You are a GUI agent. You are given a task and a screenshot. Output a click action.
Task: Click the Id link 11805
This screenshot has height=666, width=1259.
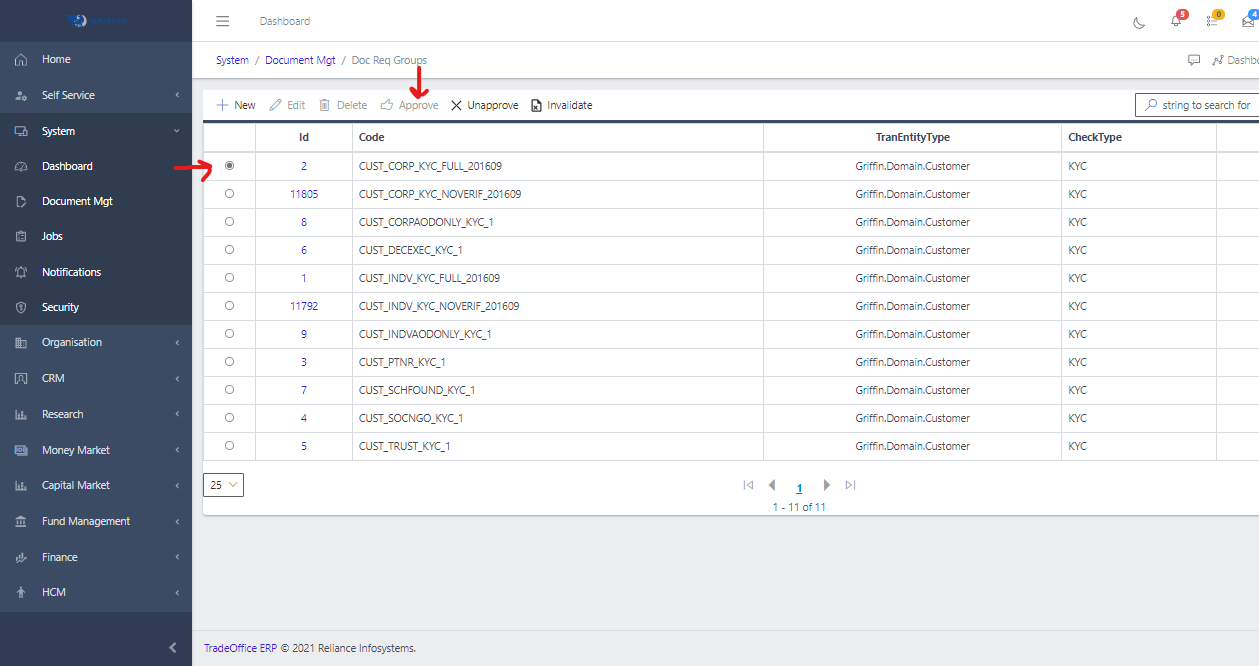coord(304,194)
